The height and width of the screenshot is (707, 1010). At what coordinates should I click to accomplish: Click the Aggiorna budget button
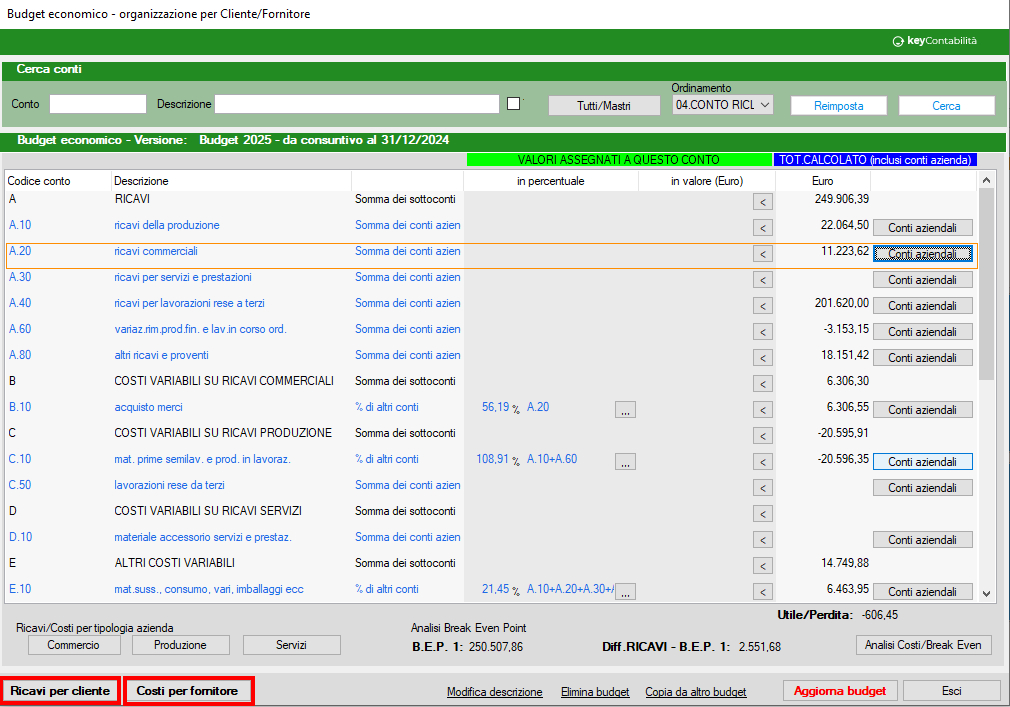(x=840, y=691)
